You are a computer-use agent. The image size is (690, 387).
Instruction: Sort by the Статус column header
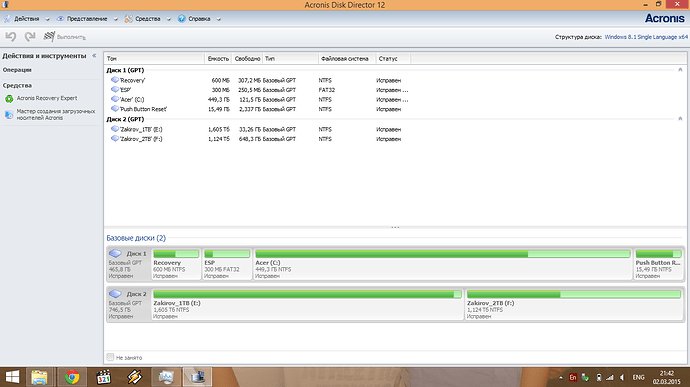coord(393,59)
